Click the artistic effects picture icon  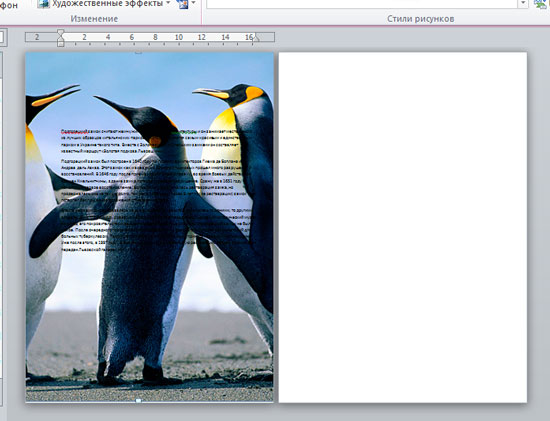[43, 4]
